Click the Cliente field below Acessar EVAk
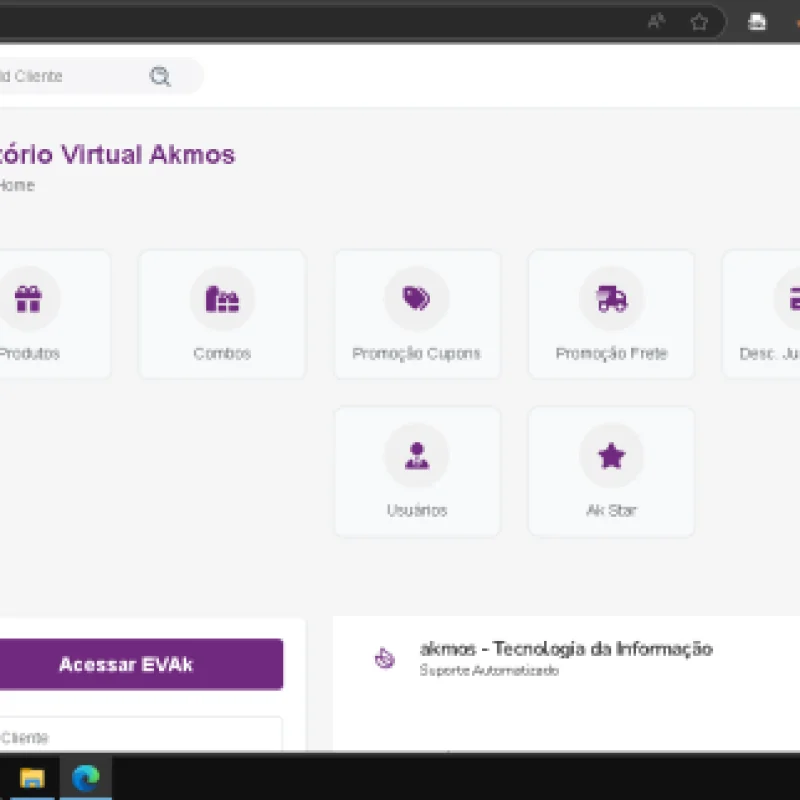This screenshot has height=800, width=800. (x=140, y=737)
